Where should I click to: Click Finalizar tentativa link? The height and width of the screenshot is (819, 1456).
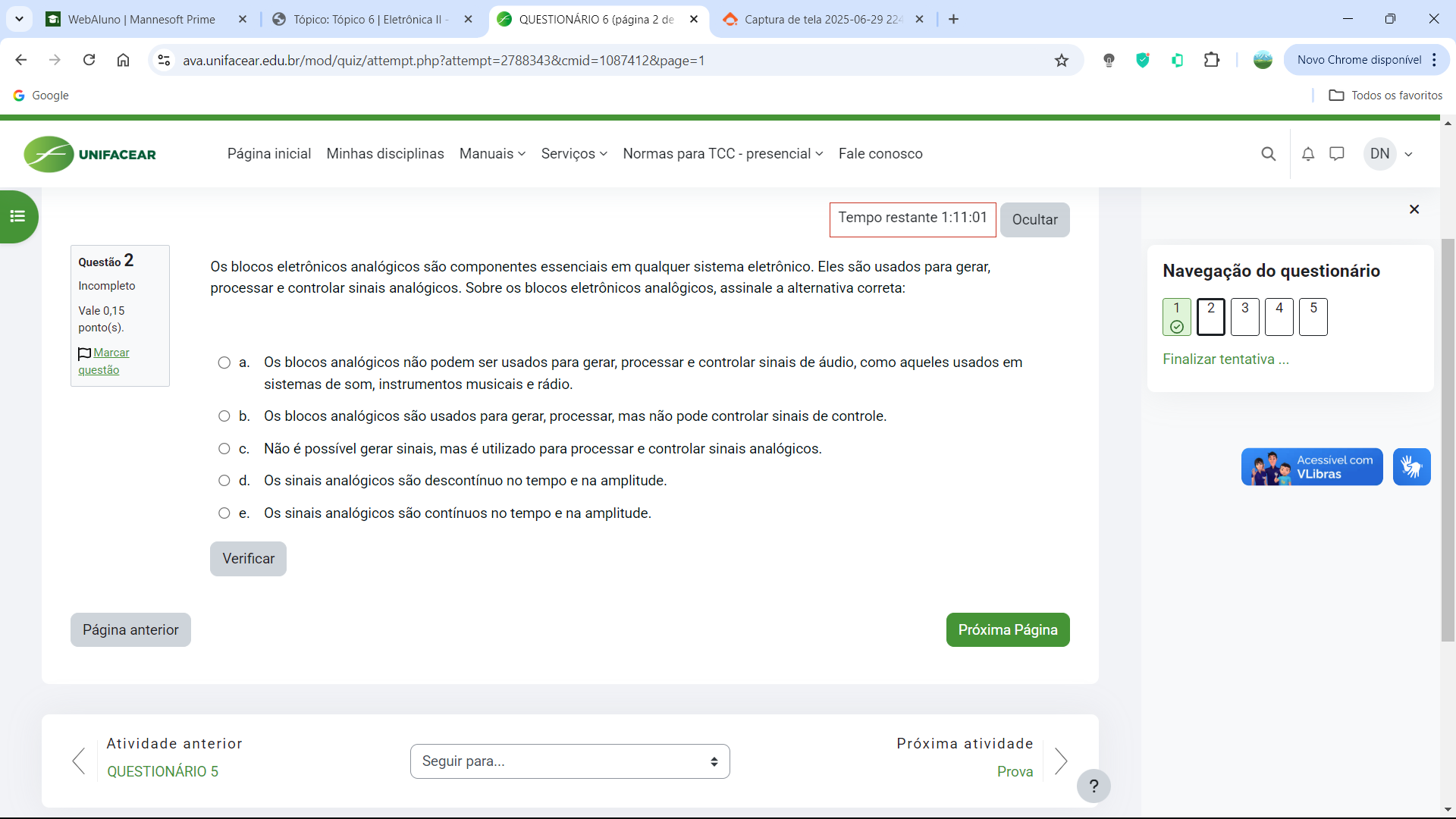click(x=1225, y=359)
